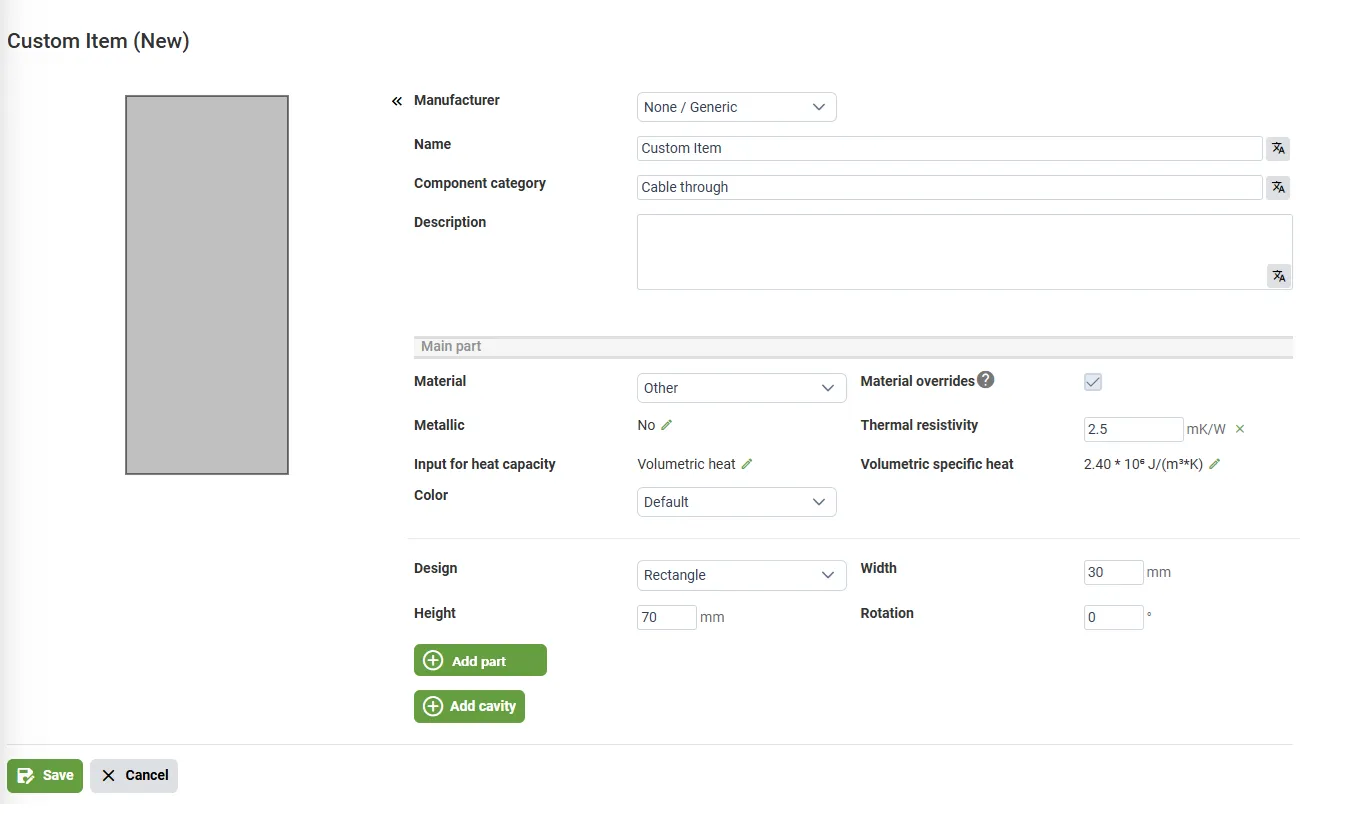Click the 'Volumetric specific heat' label
Screen dimensions: 1370x817
click(937, 464)
